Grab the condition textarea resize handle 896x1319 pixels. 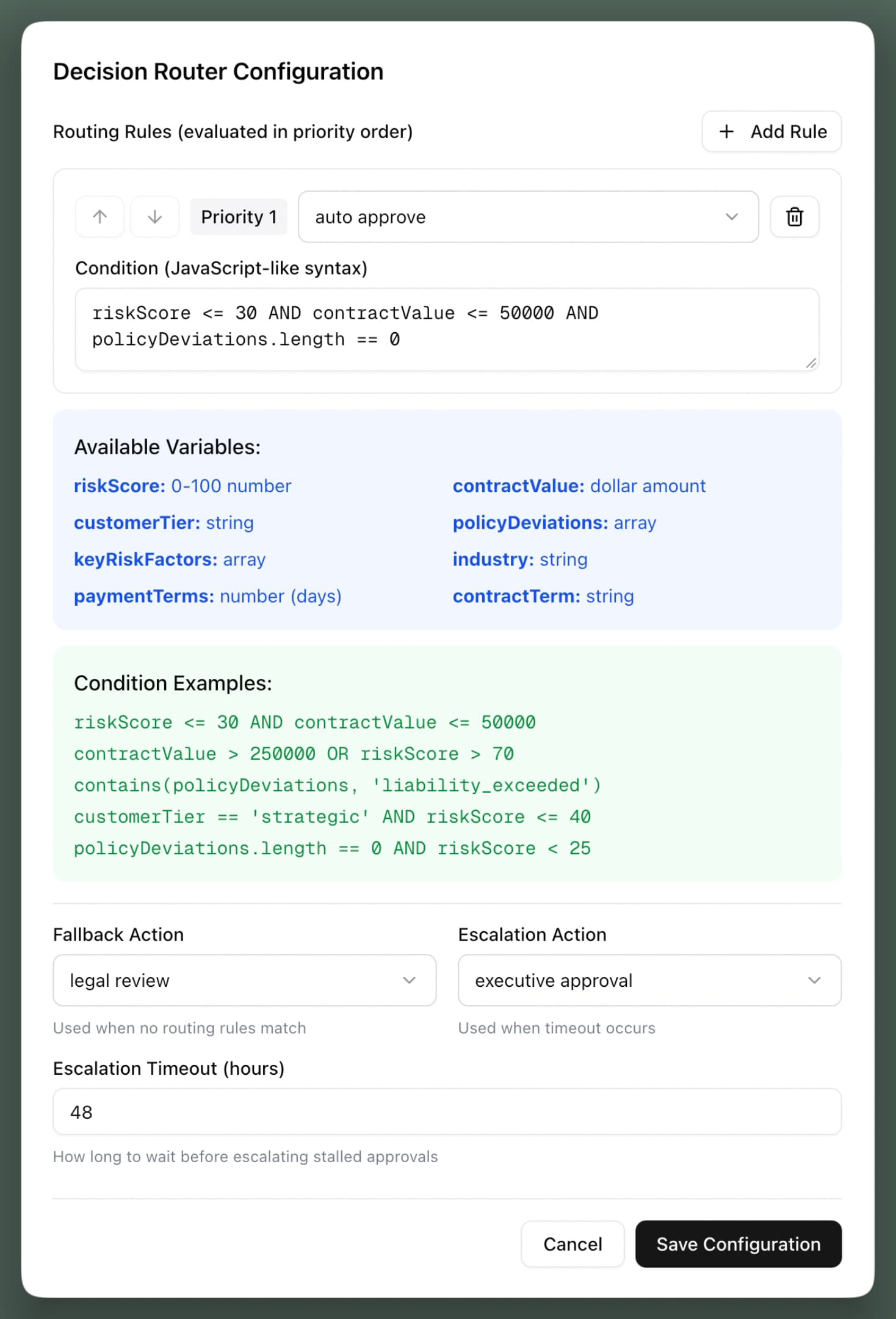click(811, 363)
